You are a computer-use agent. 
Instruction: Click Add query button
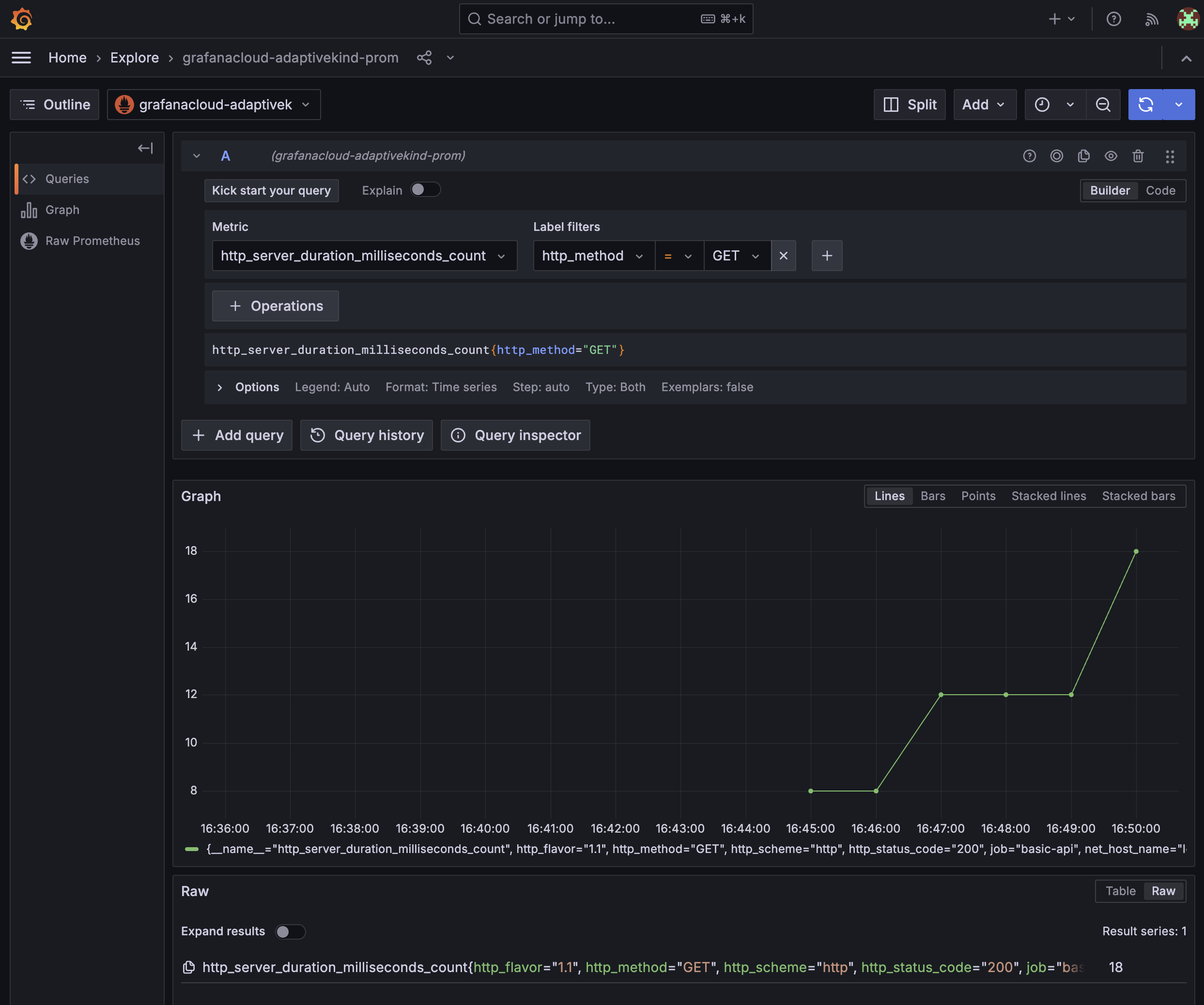pyautogui.click(x=237, y=436)
